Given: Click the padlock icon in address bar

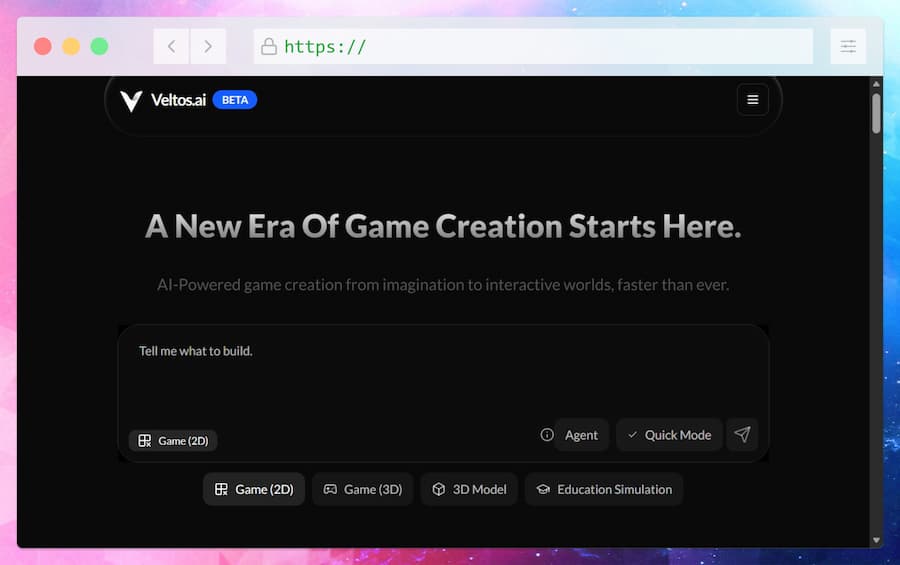Looking at the screenshot, I should 268,46.
